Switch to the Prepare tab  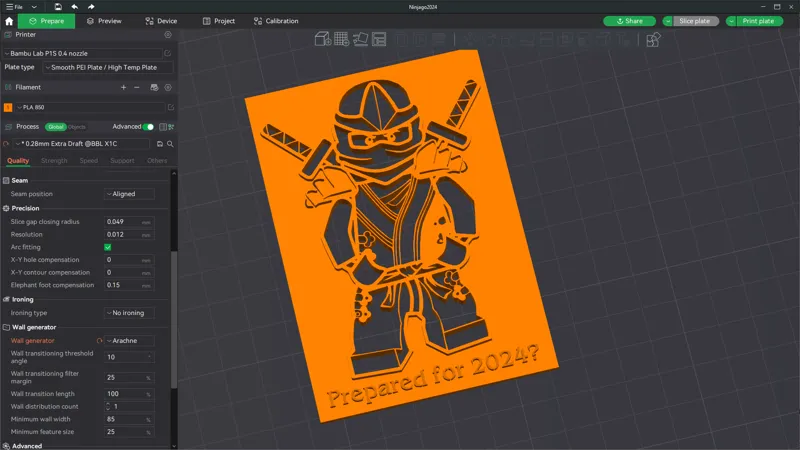pyautogui.click(x=46, y=21)
